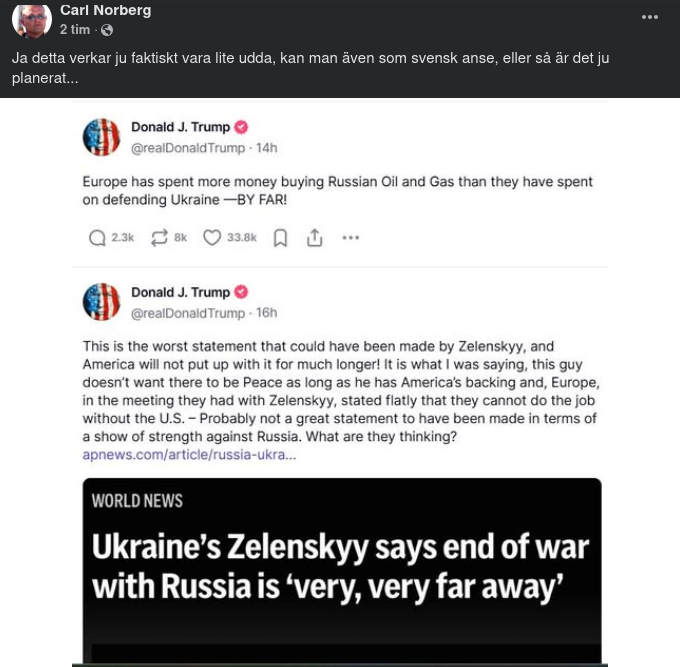This screenshot has width=680, height=667.
Task: Open post options three-dots menu
Action: tap(650, 17)
